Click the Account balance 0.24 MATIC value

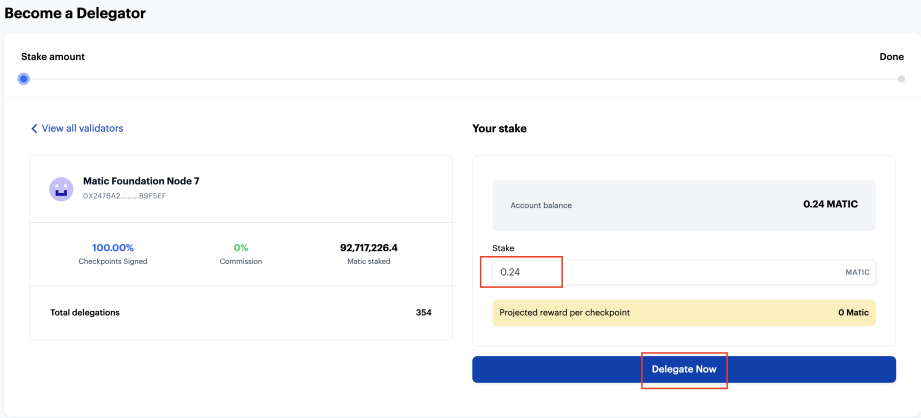831,204
